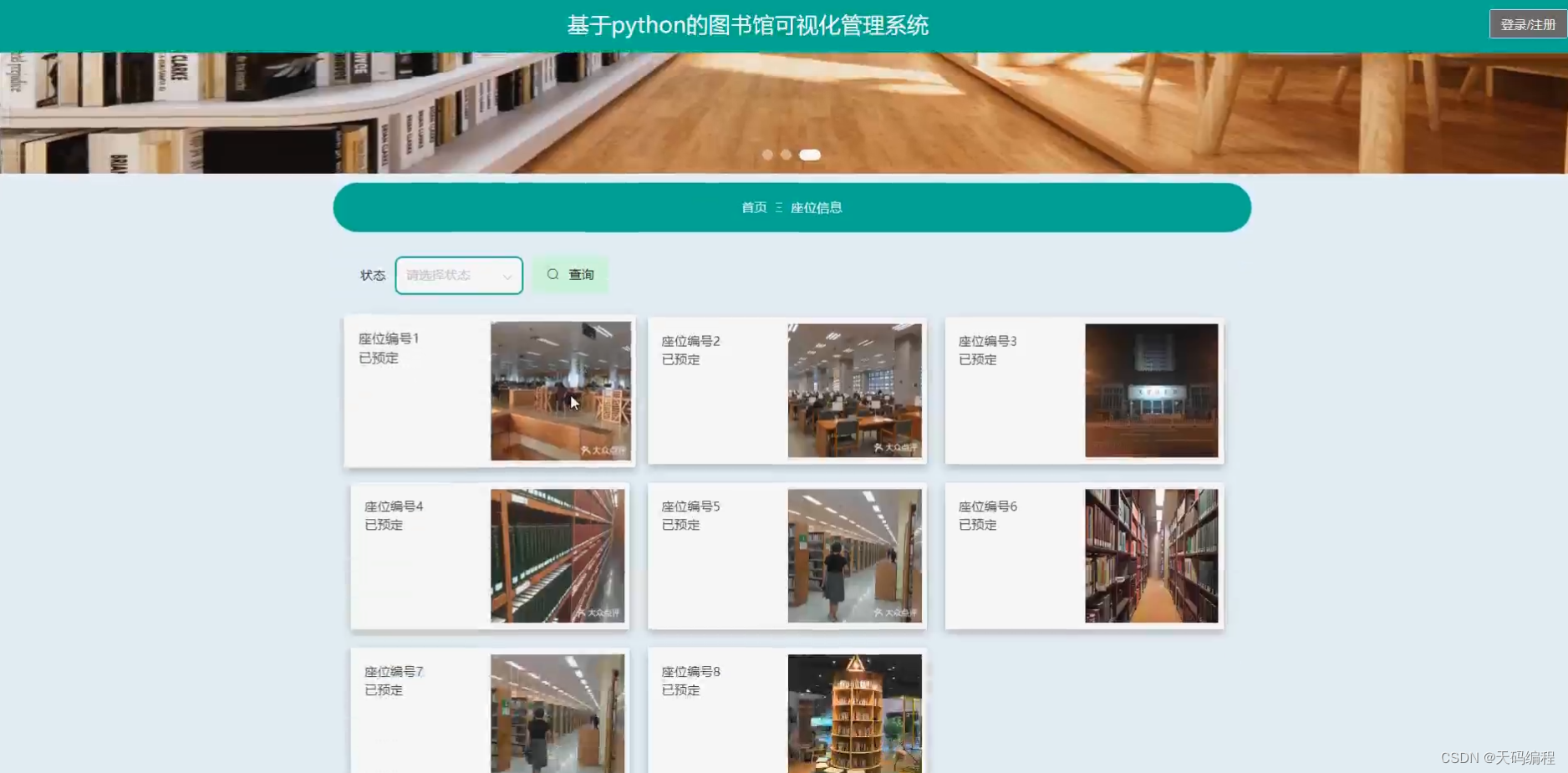Click 已预定 status under 座位编号1
This screenshot has height=773, width=1568.
379,358
